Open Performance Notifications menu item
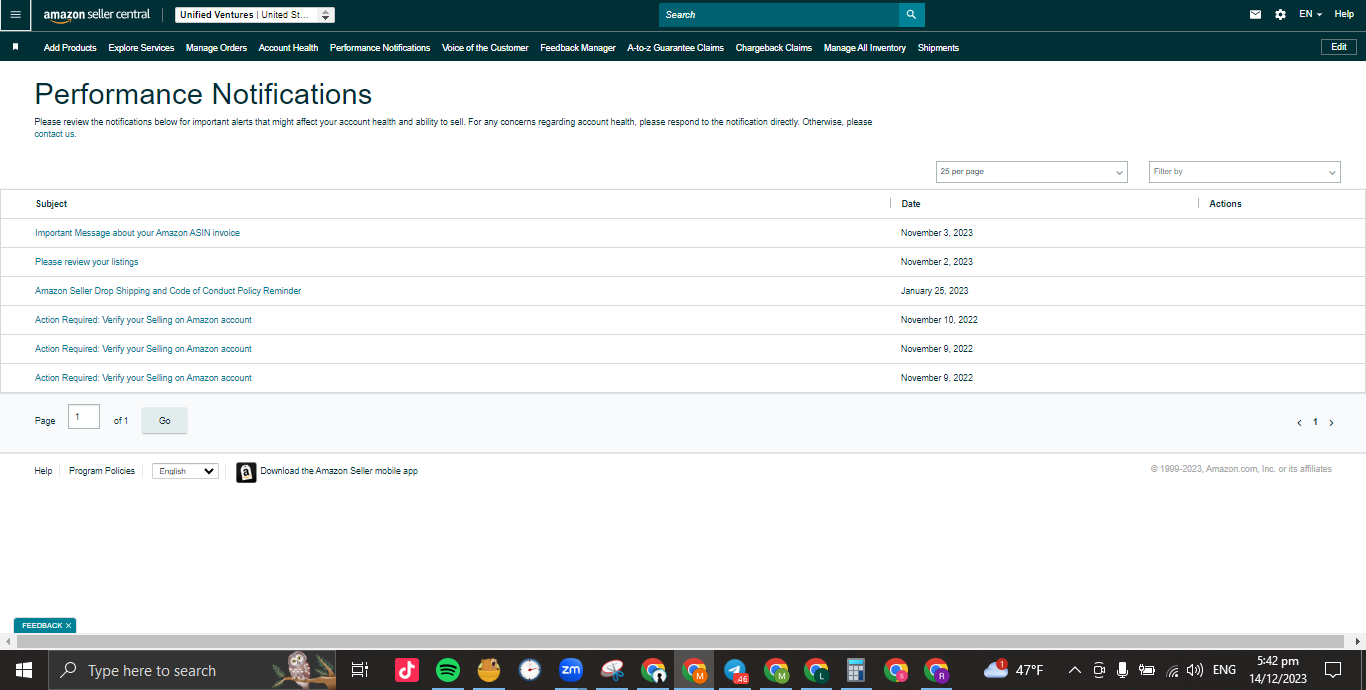This screenshot has width=1366, height=690. pyautogui.click(x=380, y=48)
